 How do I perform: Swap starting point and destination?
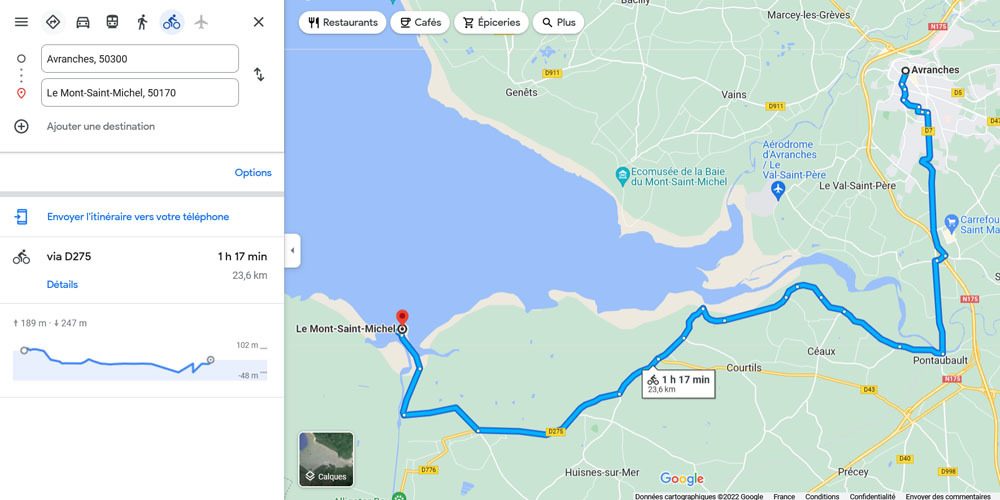(x=259, y=75)
